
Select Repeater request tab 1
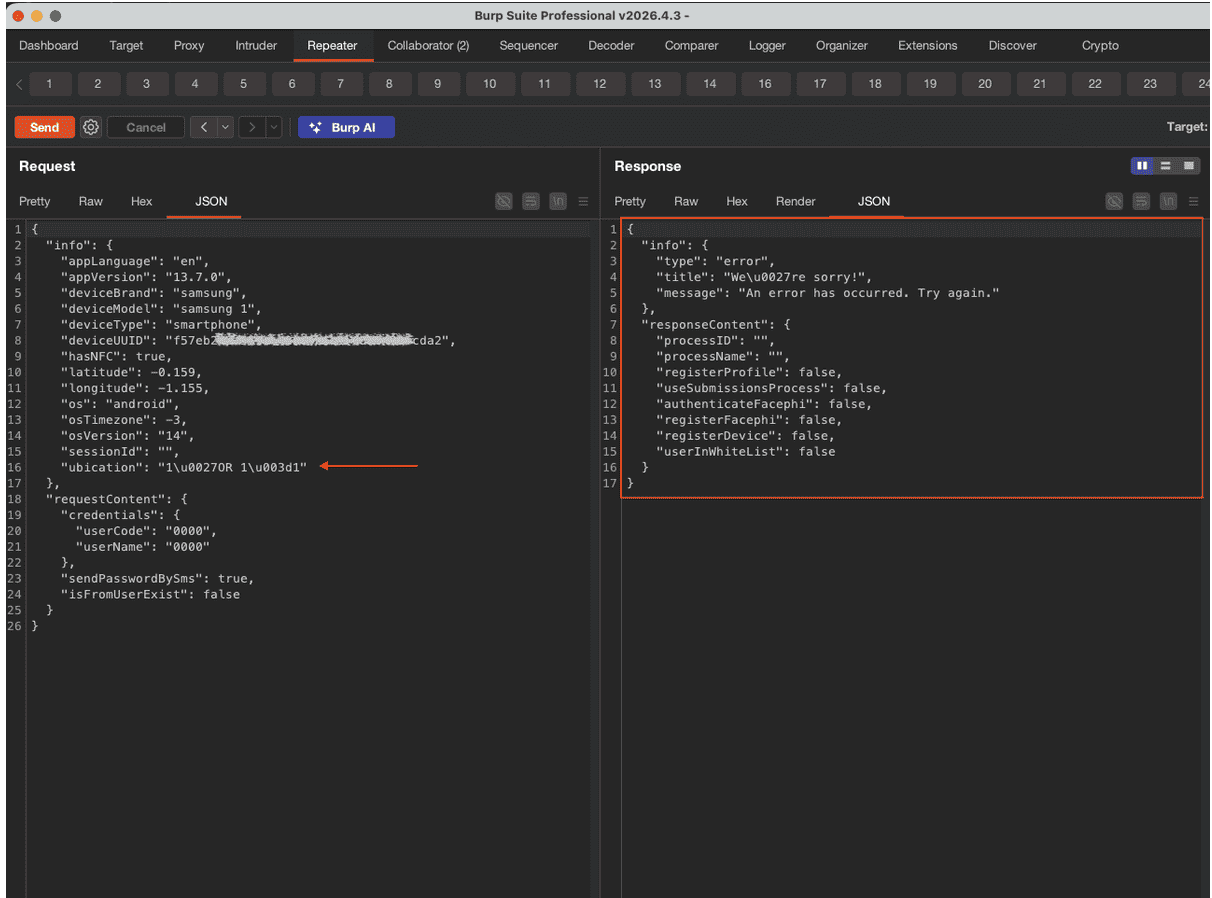(x=49, y=84)
